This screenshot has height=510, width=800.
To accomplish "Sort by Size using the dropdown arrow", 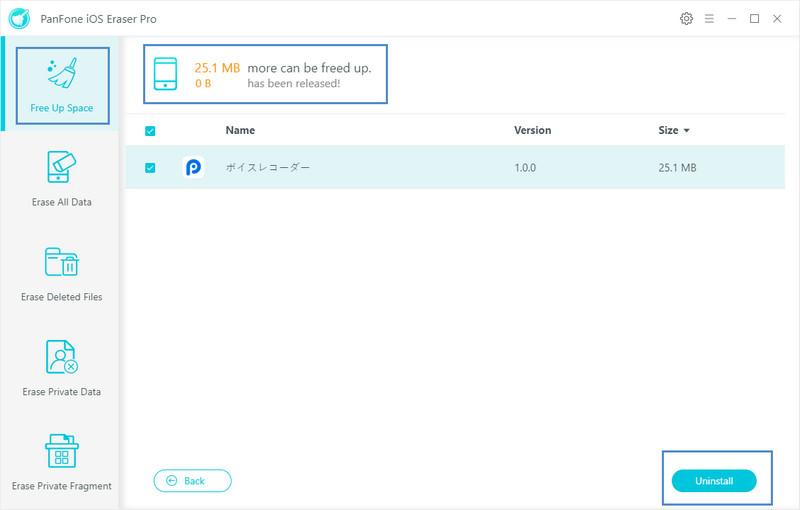I will click(x=687, y=131).
